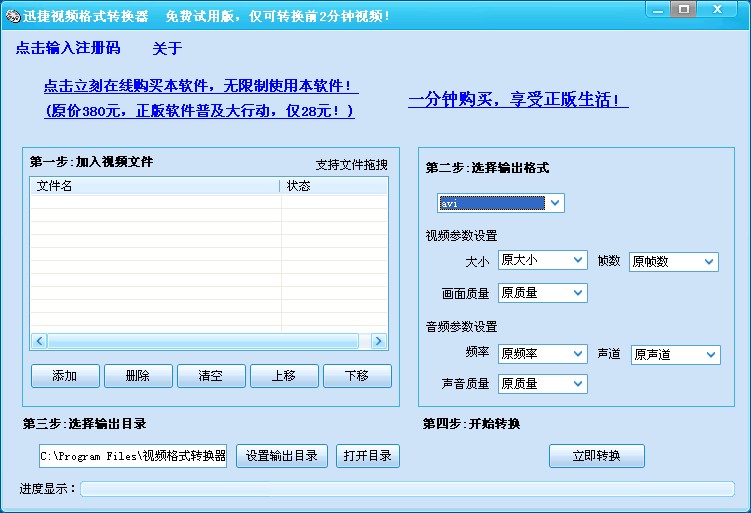The height and width of the screenshot is (513, 751).
Task: Open 点击输入注册码 menu
Action: [68, 48]
